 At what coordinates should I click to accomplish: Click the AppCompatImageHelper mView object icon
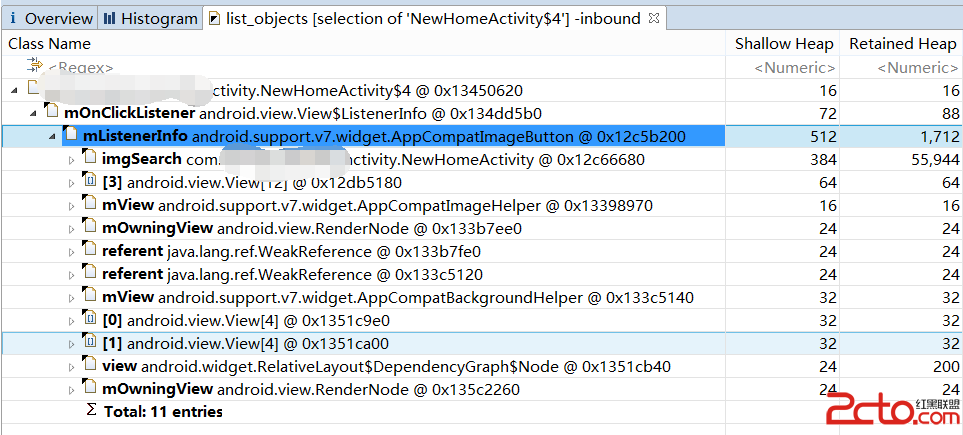(x=89, y=205)
